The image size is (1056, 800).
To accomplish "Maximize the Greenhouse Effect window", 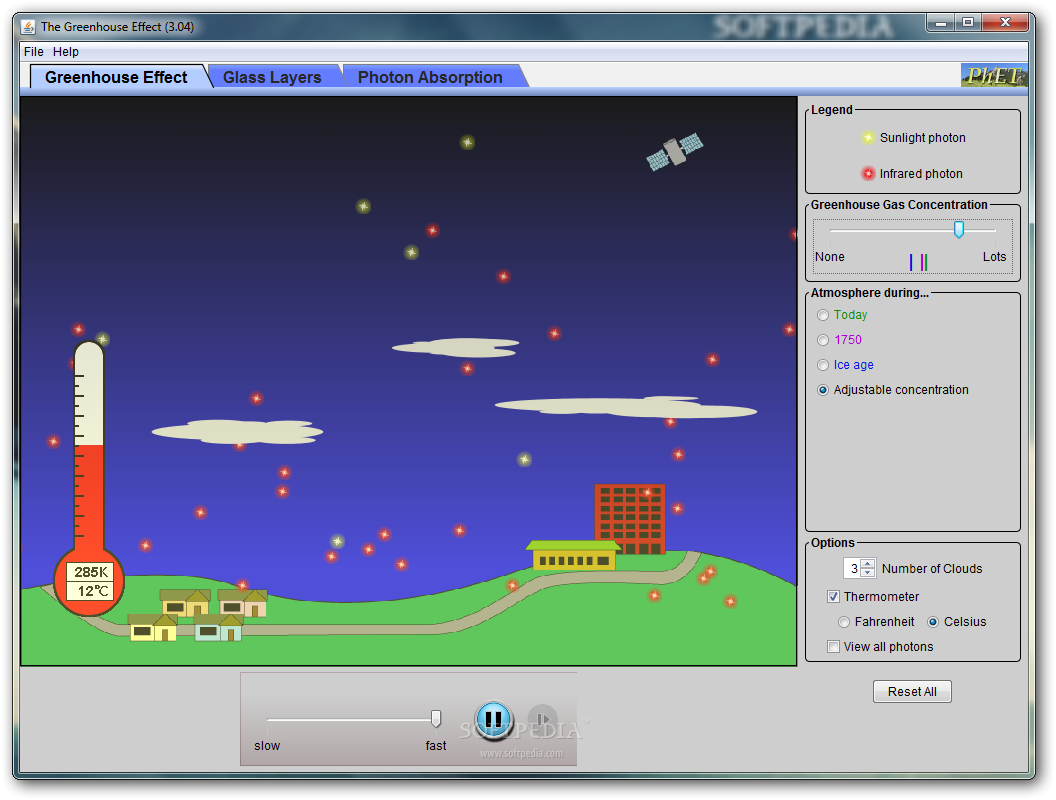I will tap(968, 23).
